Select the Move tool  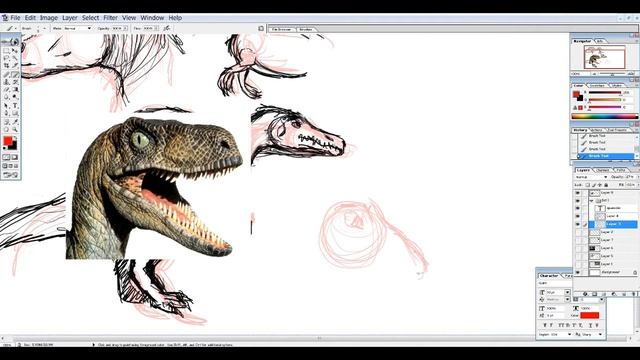click(x=15, y=51)
